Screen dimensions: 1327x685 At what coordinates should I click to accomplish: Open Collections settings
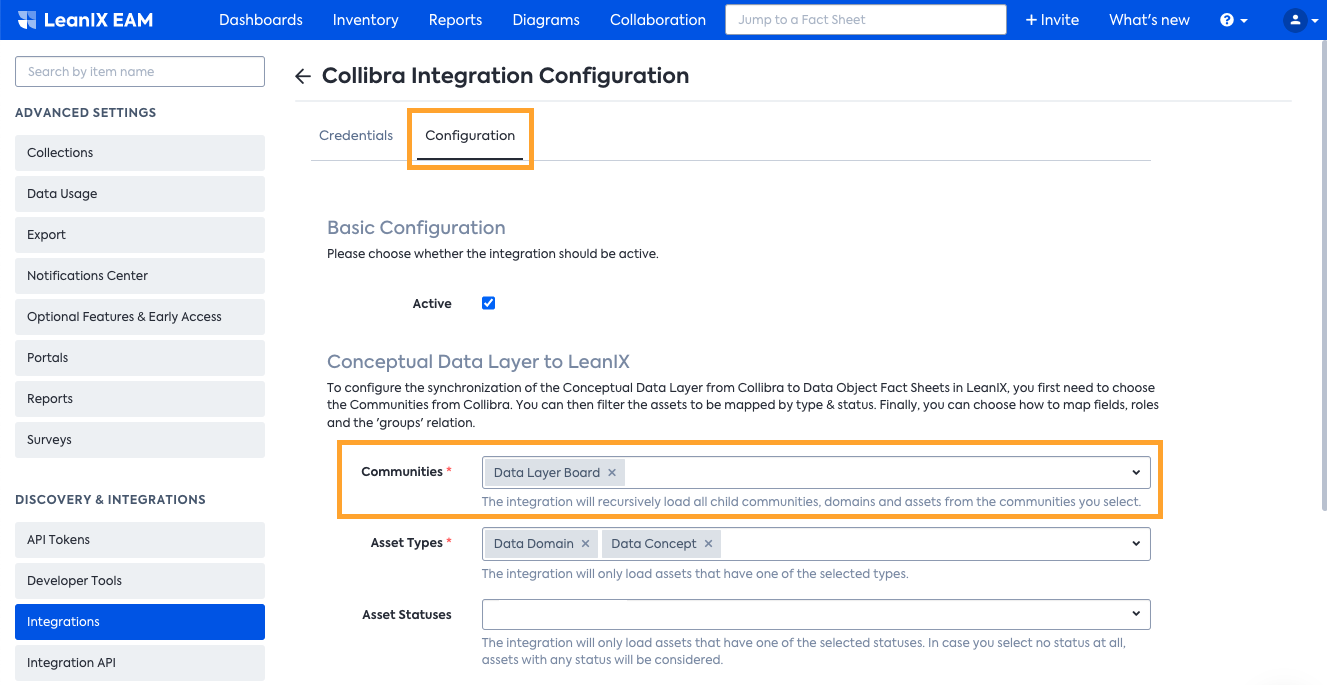point(140,153)
